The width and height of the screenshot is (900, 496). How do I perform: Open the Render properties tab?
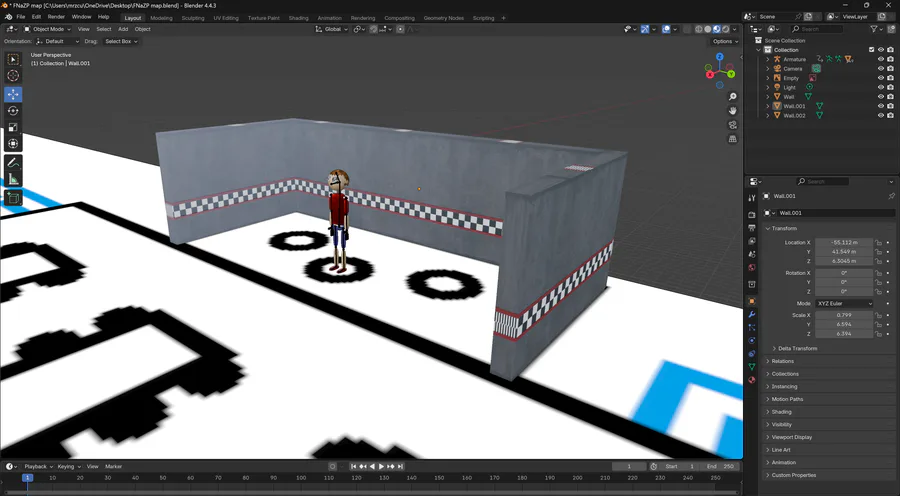(752, 215)
